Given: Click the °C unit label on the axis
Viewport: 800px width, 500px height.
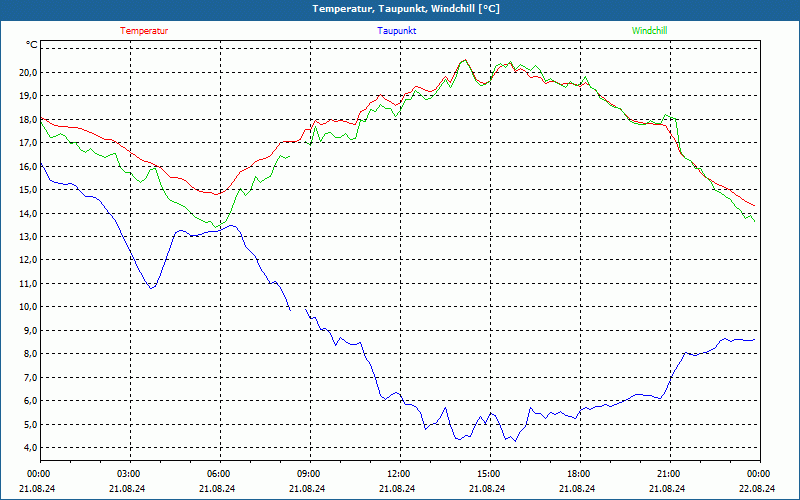Looking at the screenshot, I should click(x=32, y=45).
